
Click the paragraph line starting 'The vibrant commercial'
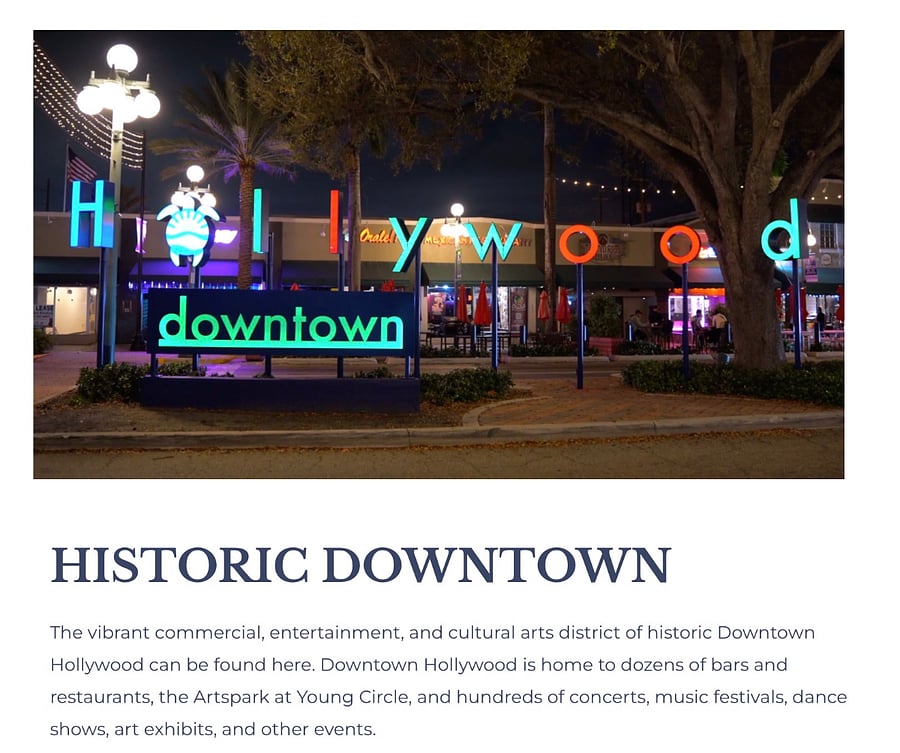point(432,632)
